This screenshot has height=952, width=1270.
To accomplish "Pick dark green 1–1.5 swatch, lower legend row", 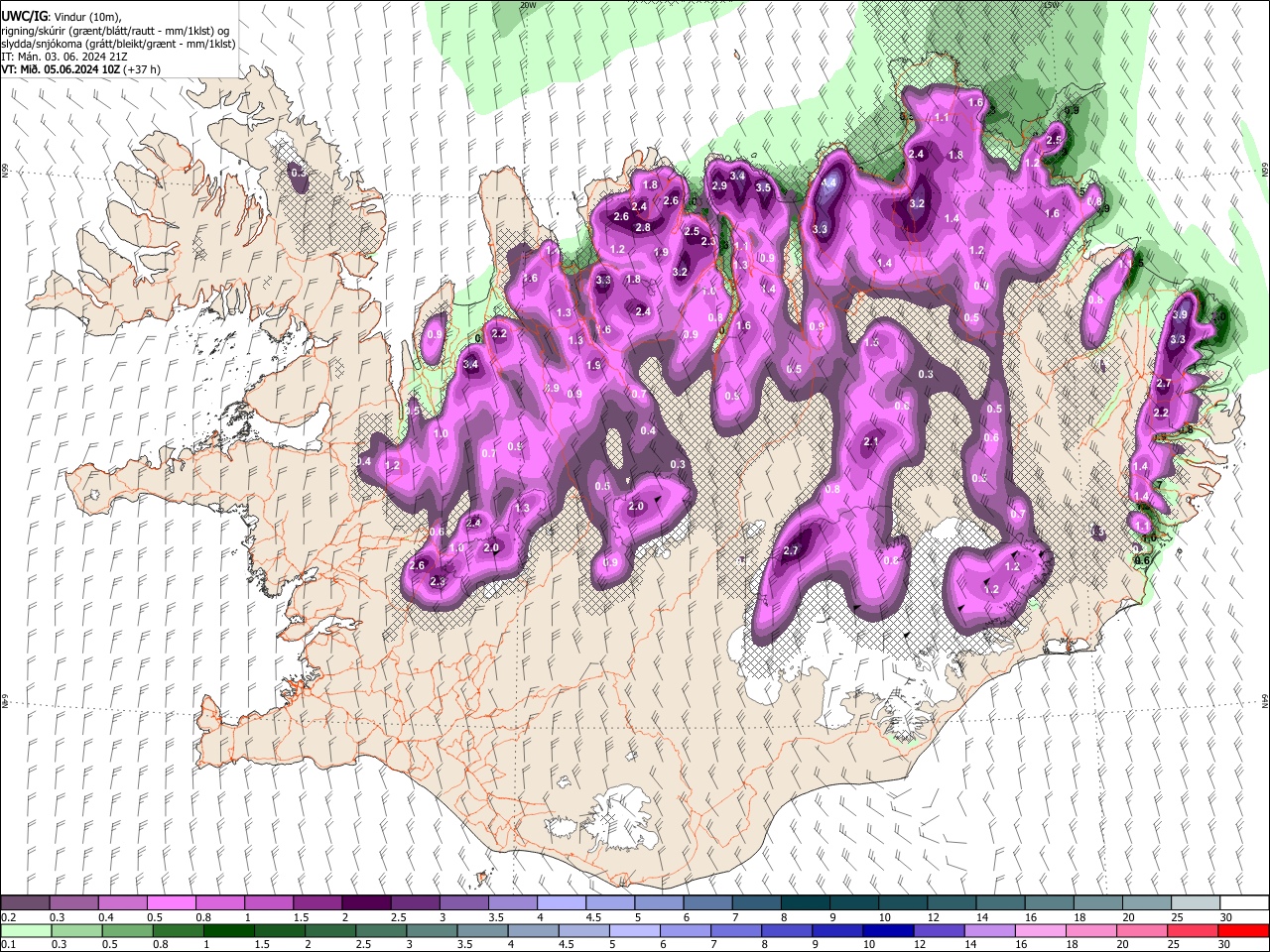I will tap(230, 930).
